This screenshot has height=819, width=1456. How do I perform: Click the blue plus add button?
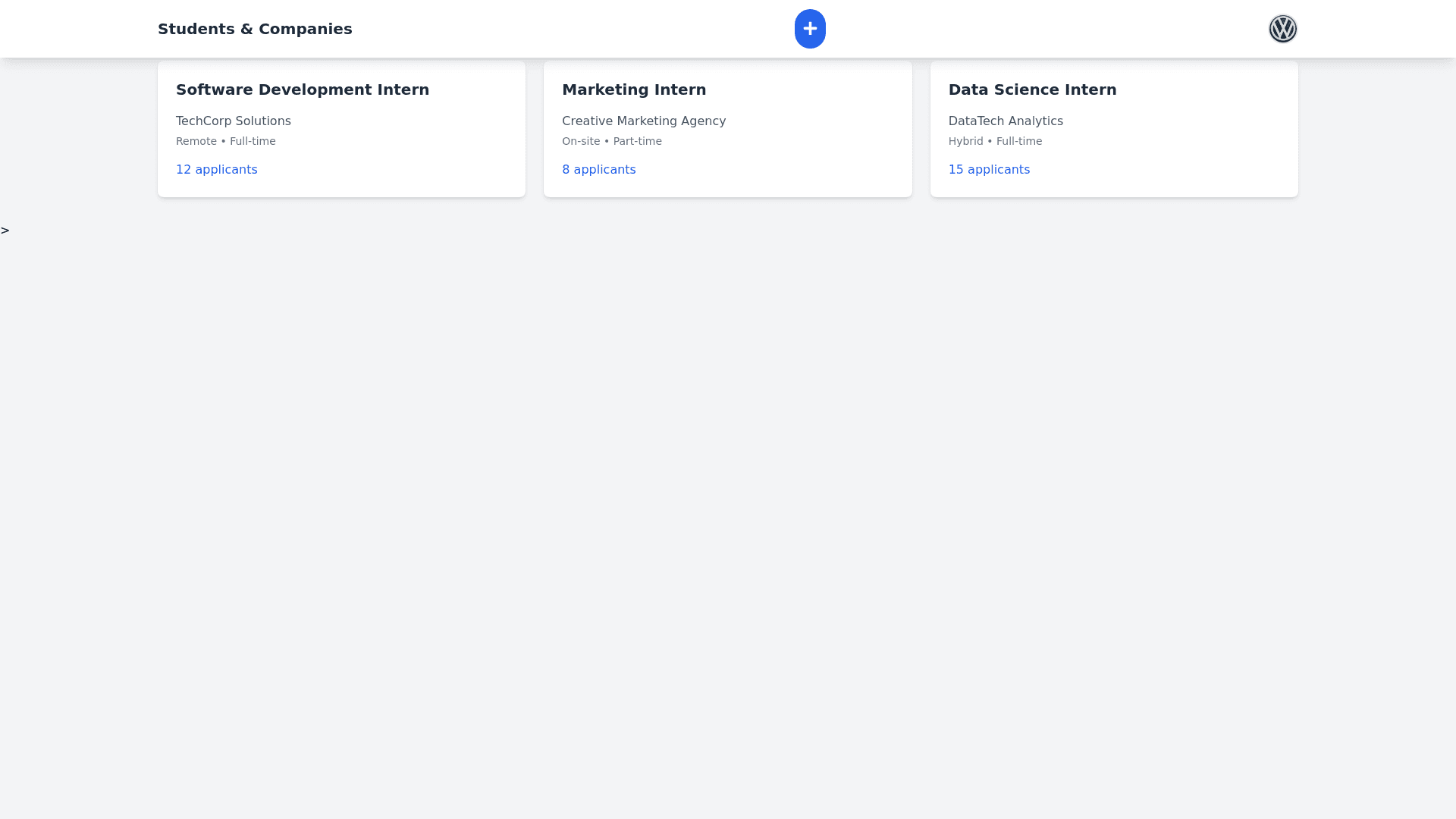pos(810,29)
